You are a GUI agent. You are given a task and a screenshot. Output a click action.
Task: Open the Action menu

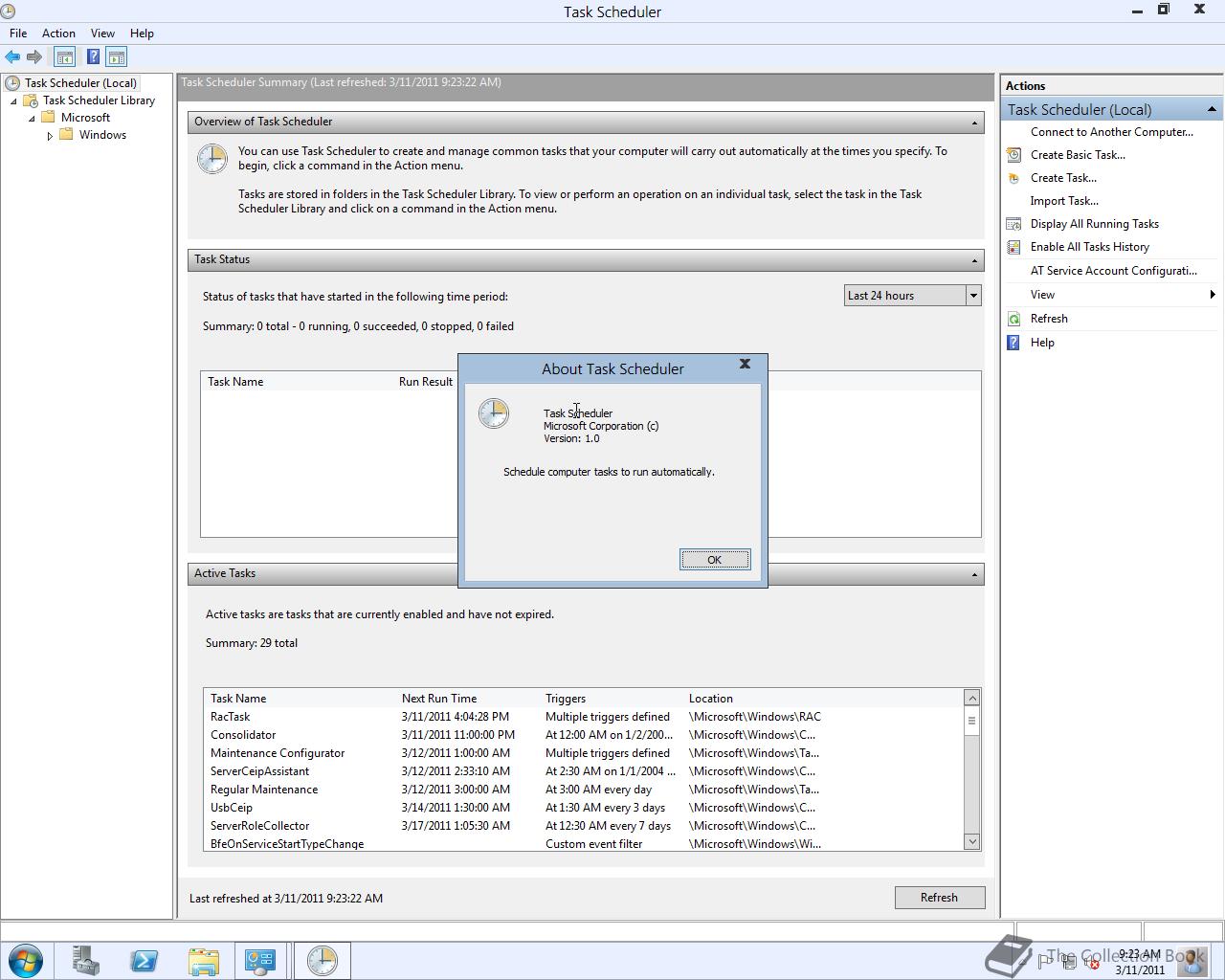(x=58, y=33)
